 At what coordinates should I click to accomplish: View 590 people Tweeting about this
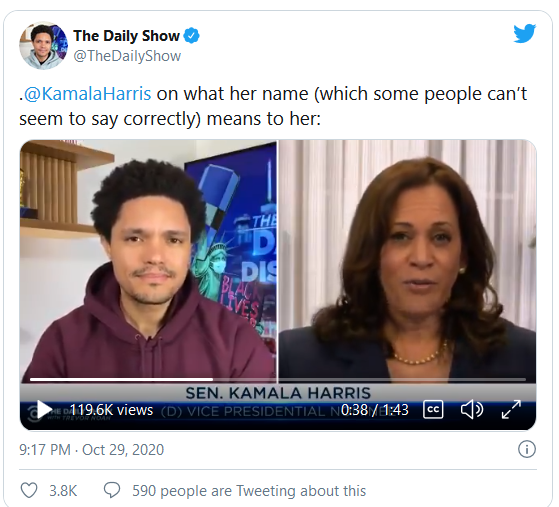(x=249, y=491)
